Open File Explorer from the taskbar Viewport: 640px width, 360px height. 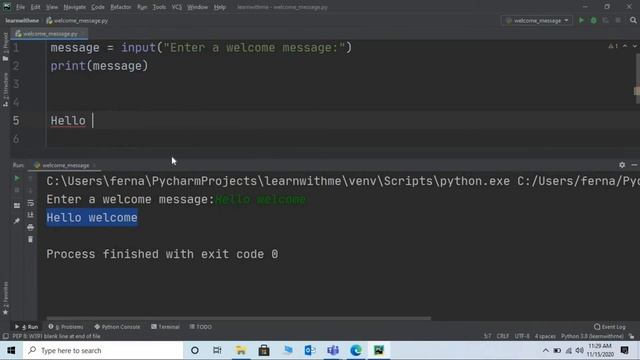pyautogui.click(x=241, y=350)
